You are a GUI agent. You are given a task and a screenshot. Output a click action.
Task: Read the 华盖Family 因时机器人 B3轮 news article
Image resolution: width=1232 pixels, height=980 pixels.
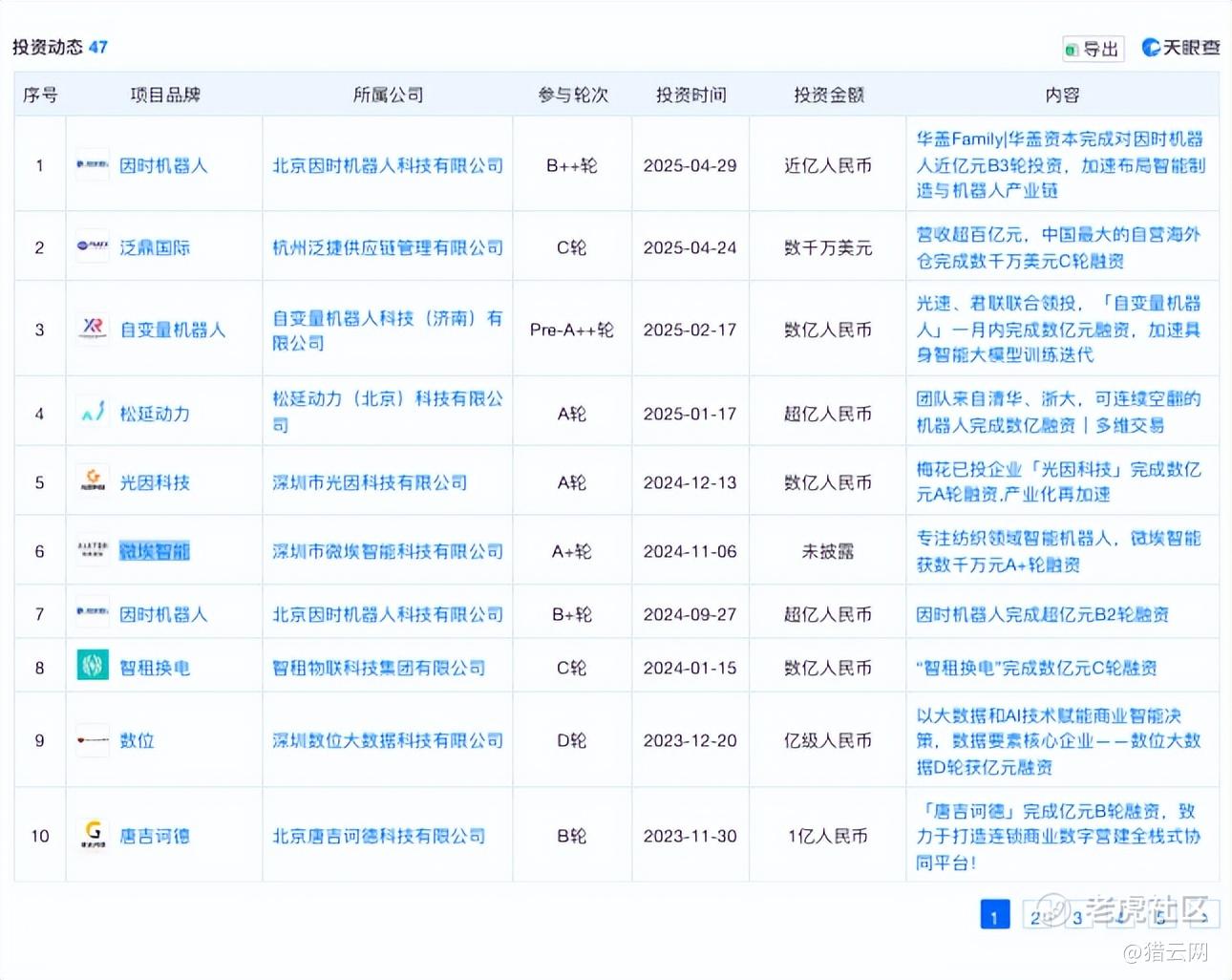(x=1061, y=164)
